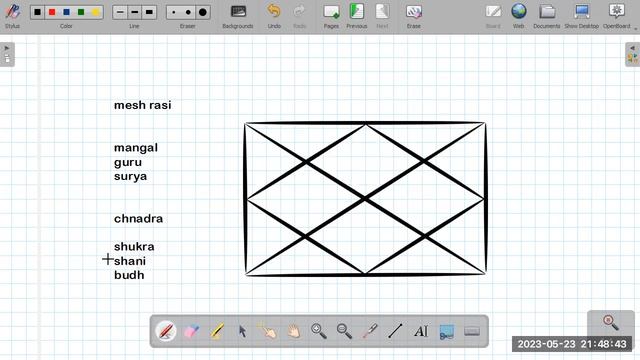The height and width of the screenshot is (360, 640).
Task: Set the small eraser size
Action: [x=174, y=12]
